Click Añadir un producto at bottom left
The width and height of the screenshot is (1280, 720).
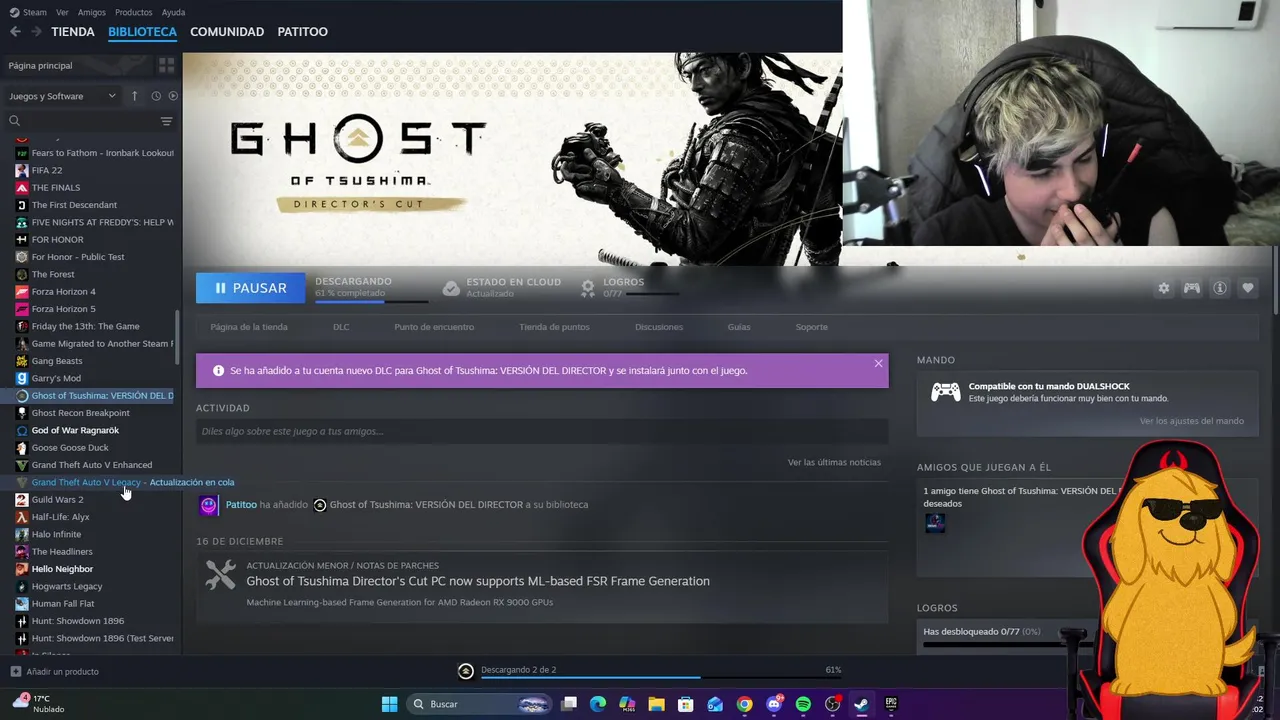click(x=55, y=671)
